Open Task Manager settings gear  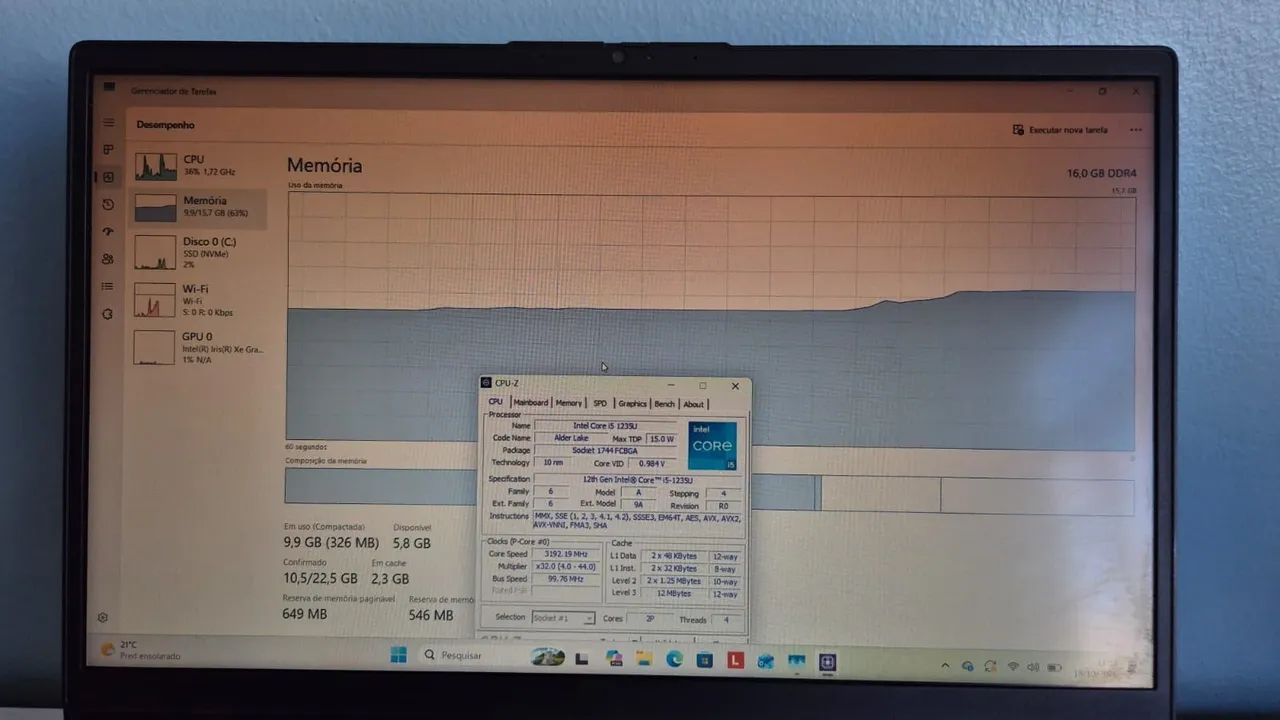[103, 618]
